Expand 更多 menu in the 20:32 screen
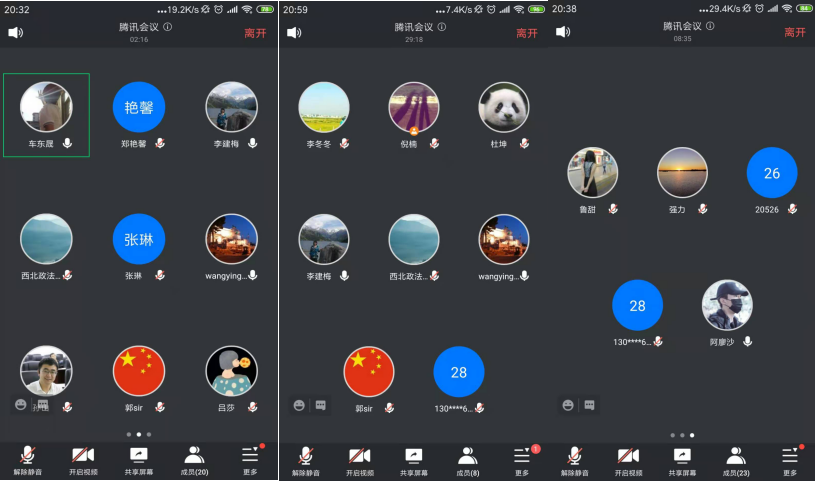 [250, 460]
